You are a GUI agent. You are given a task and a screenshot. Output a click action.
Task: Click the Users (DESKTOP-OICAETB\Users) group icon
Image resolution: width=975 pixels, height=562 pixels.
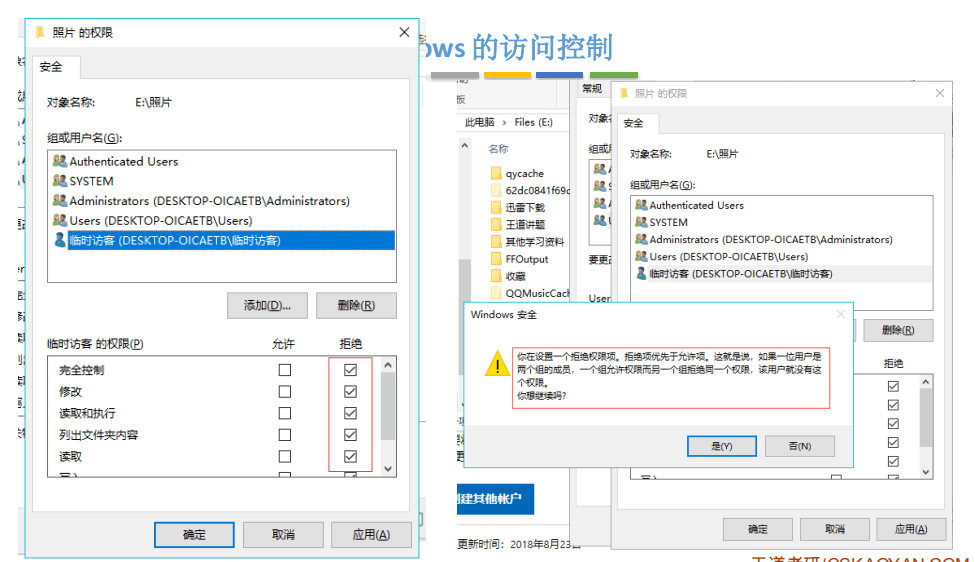[60, 220]
